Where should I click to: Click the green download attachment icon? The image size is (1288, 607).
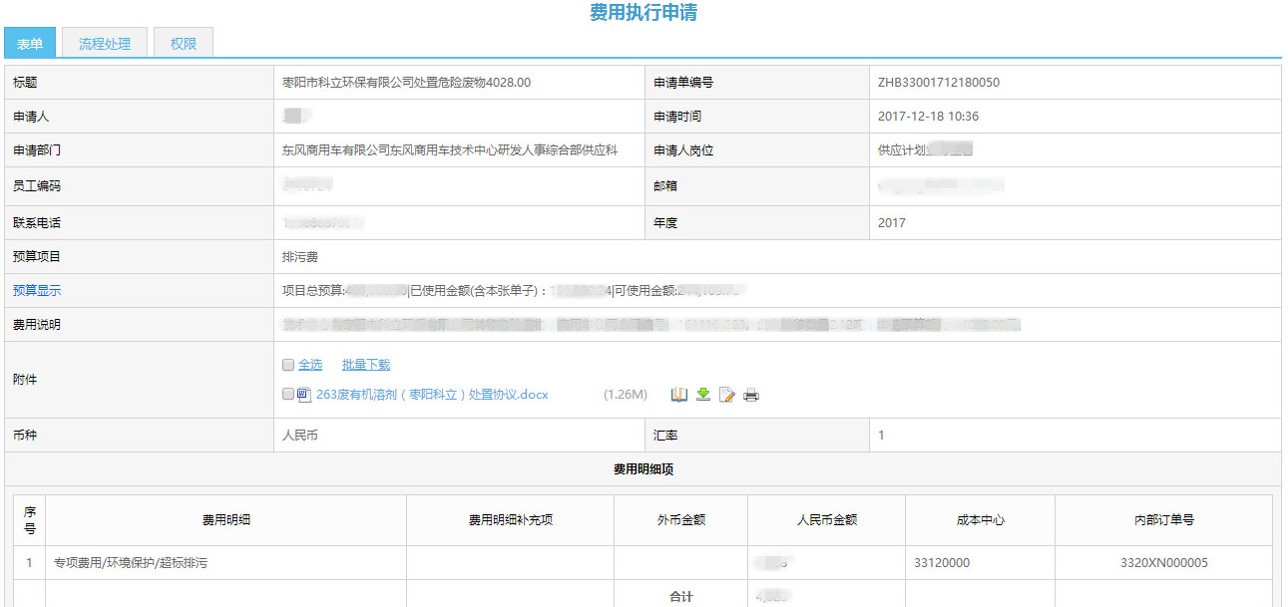(x=703, y=395)
